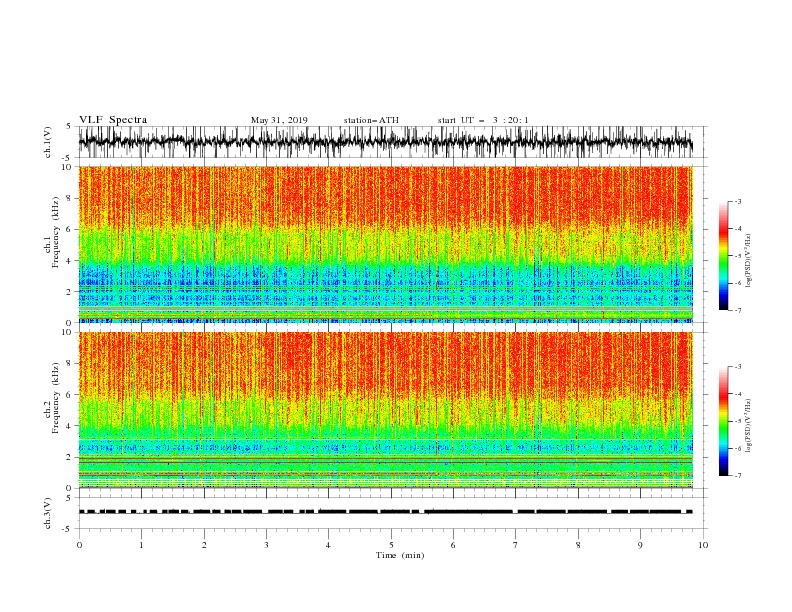Viewport: 792px width, 612px height.
Task: Click the "station=ATH" label
Action: click(x=371, y=120)
